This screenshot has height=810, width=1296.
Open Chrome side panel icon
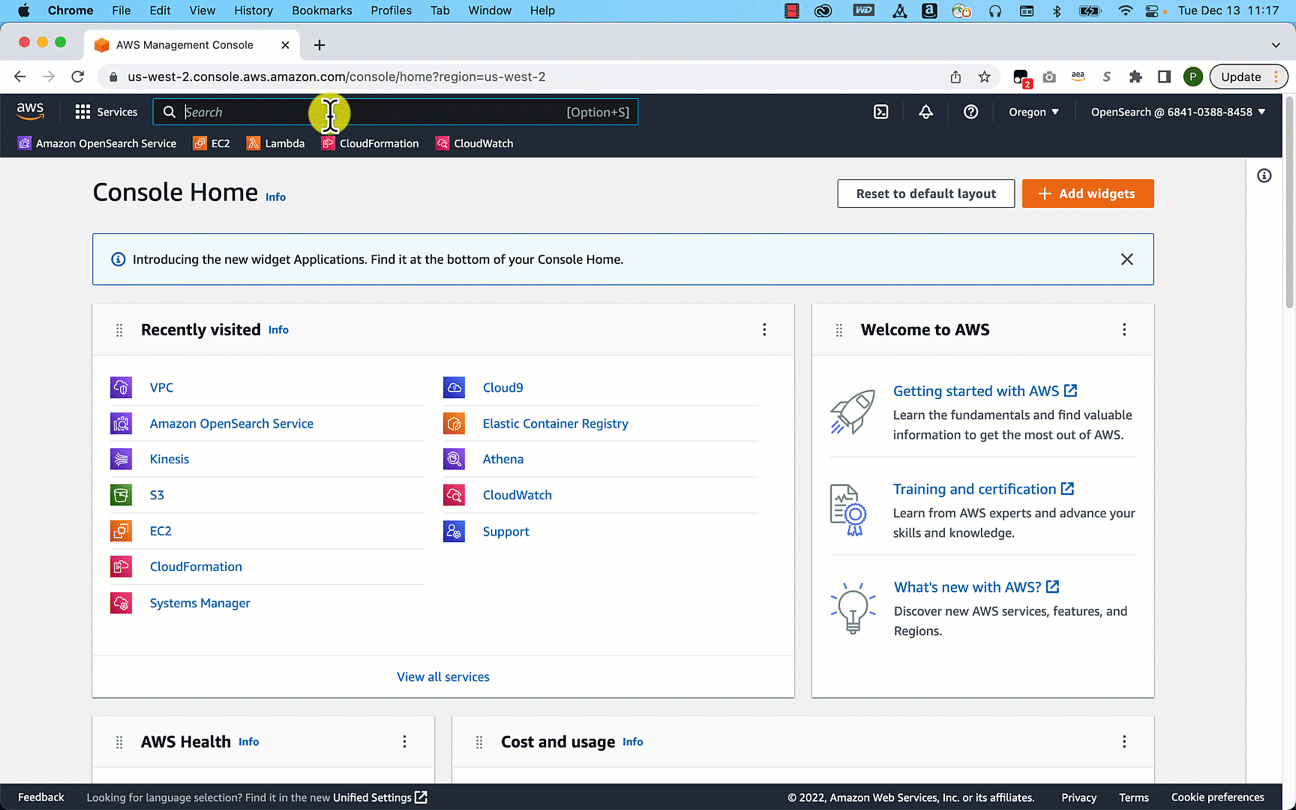click(1164, 77)
